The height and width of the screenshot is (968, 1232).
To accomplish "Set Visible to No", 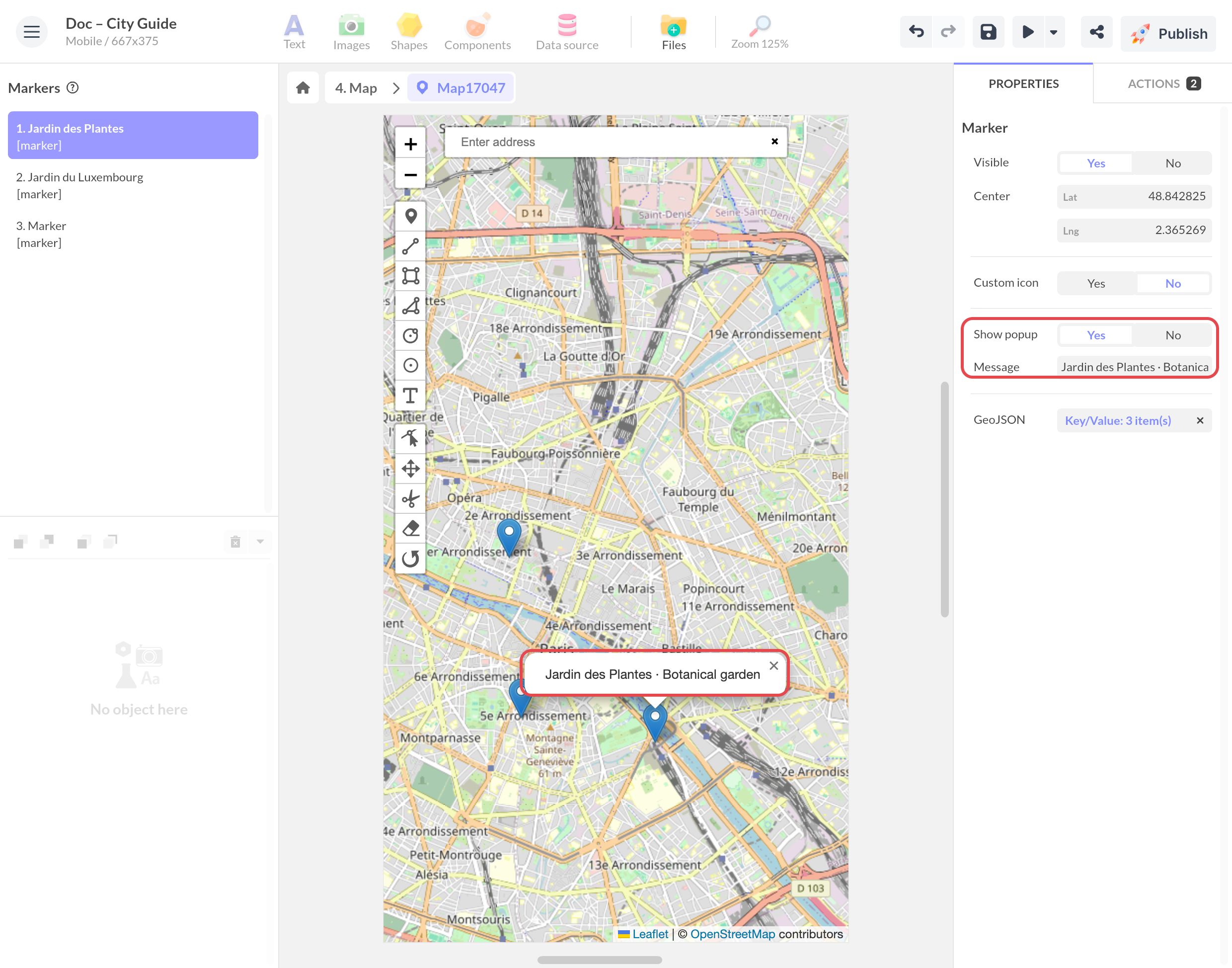I will (x=1172, y=163).
